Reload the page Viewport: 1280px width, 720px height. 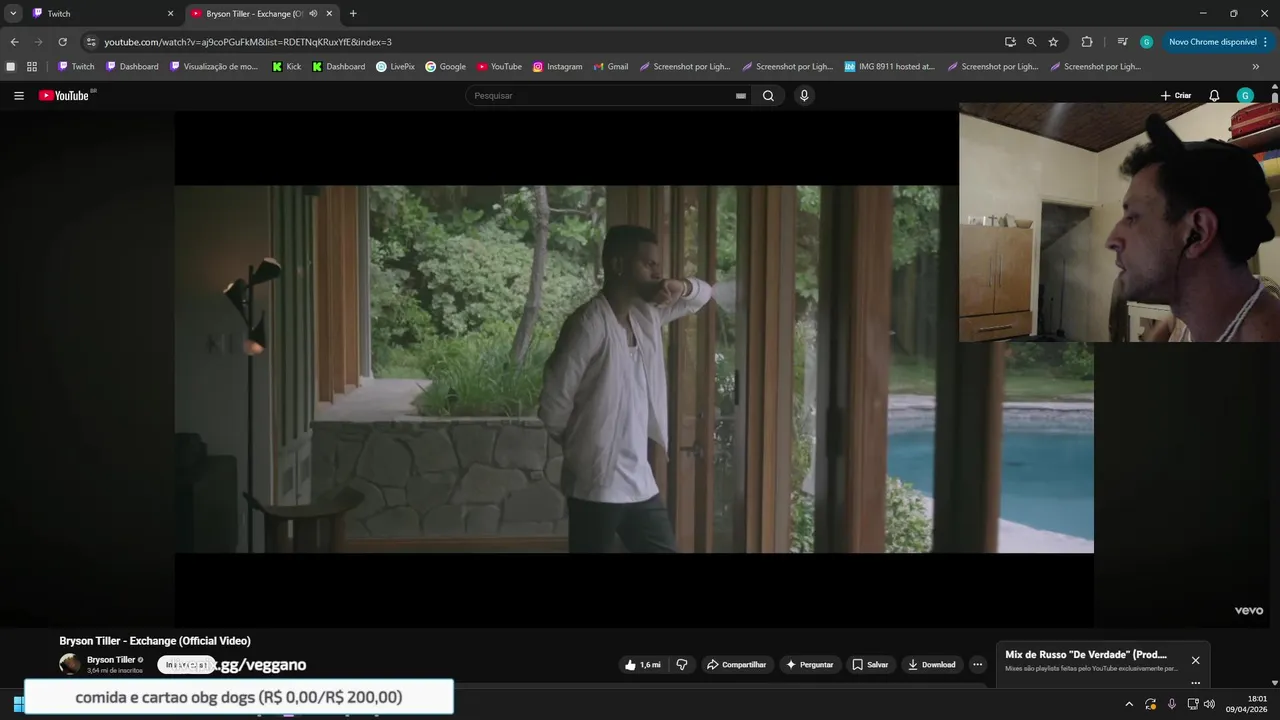62,42
